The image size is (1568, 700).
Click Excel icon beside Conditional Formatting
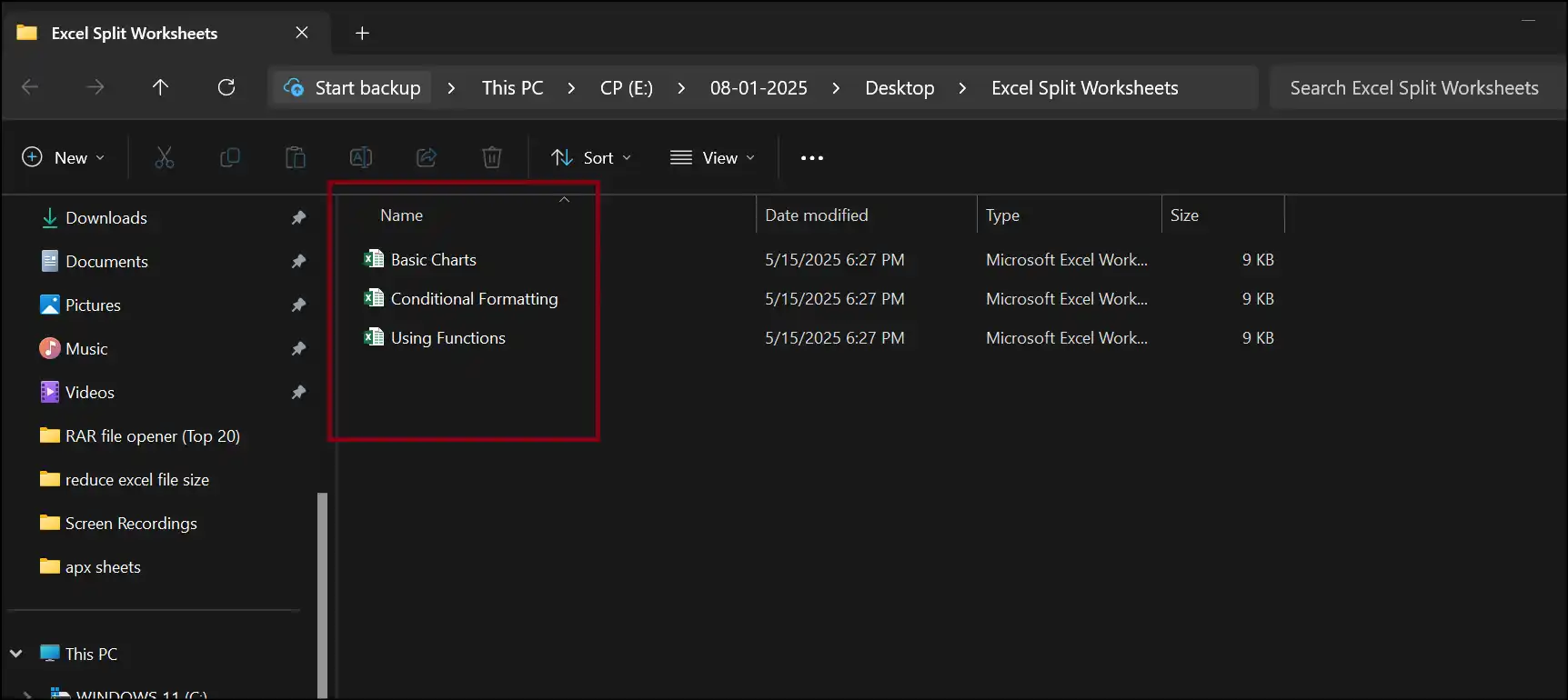[374, 298]
